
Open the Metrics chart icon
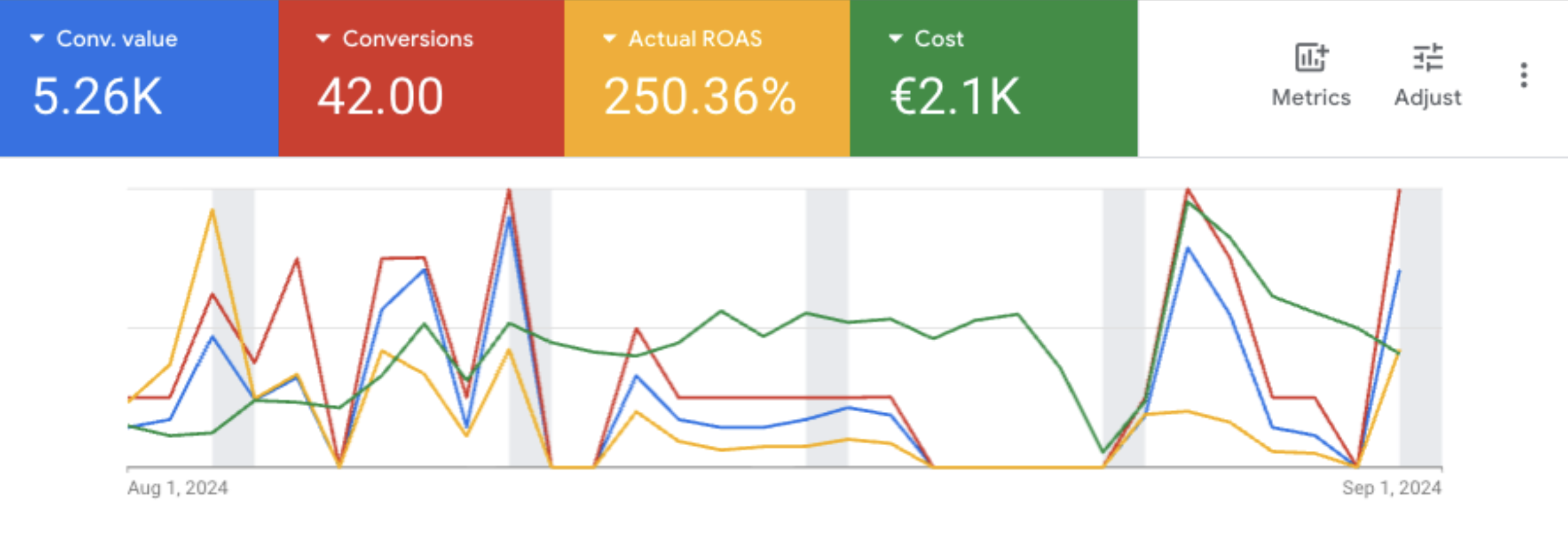1311,57
